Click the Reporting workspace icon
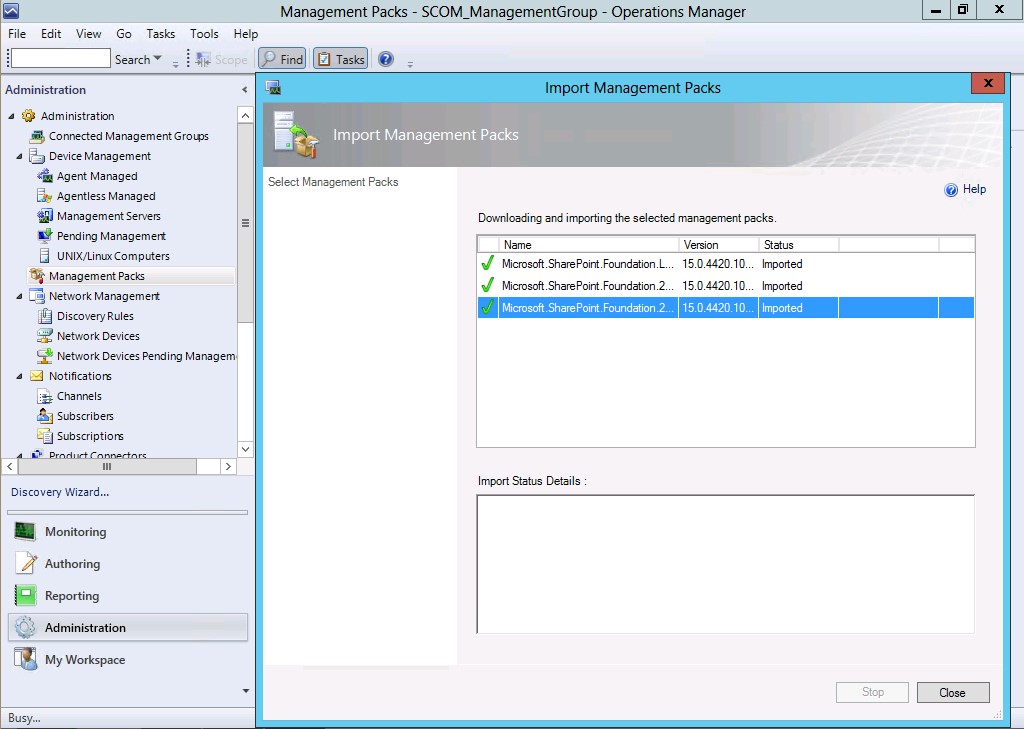The image size is (1024, 729). pos(25,596)
